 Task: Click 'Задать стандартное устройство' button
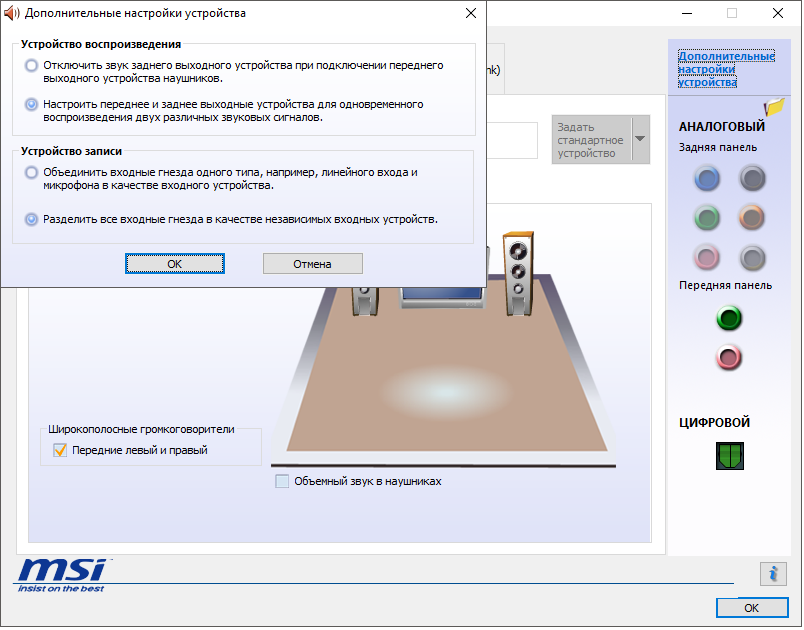tap(592, 140)
